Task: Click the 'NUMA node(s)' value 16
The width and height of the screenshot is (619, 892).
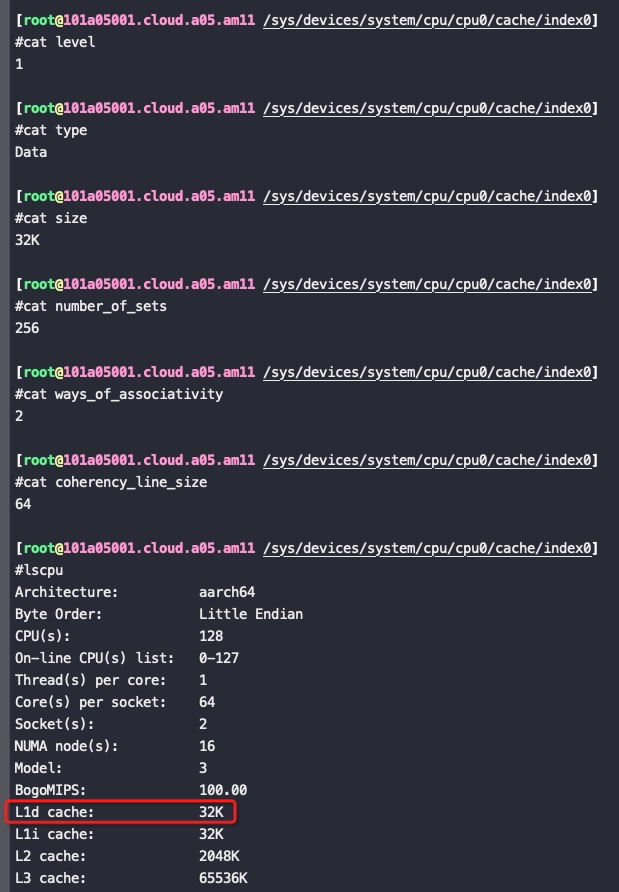Action: pos(207,746)
